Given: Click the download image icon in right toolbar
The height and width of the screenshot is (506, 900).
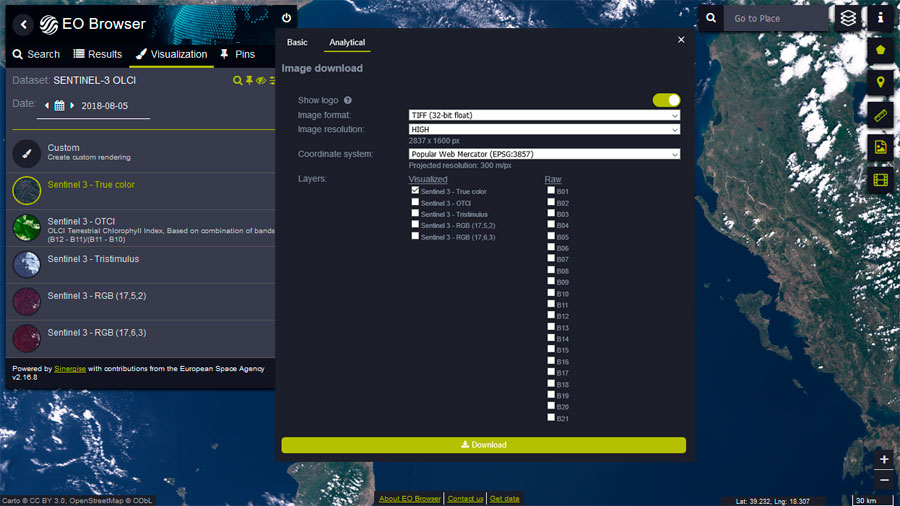Looking at the screenshot, I should [880, 147].
